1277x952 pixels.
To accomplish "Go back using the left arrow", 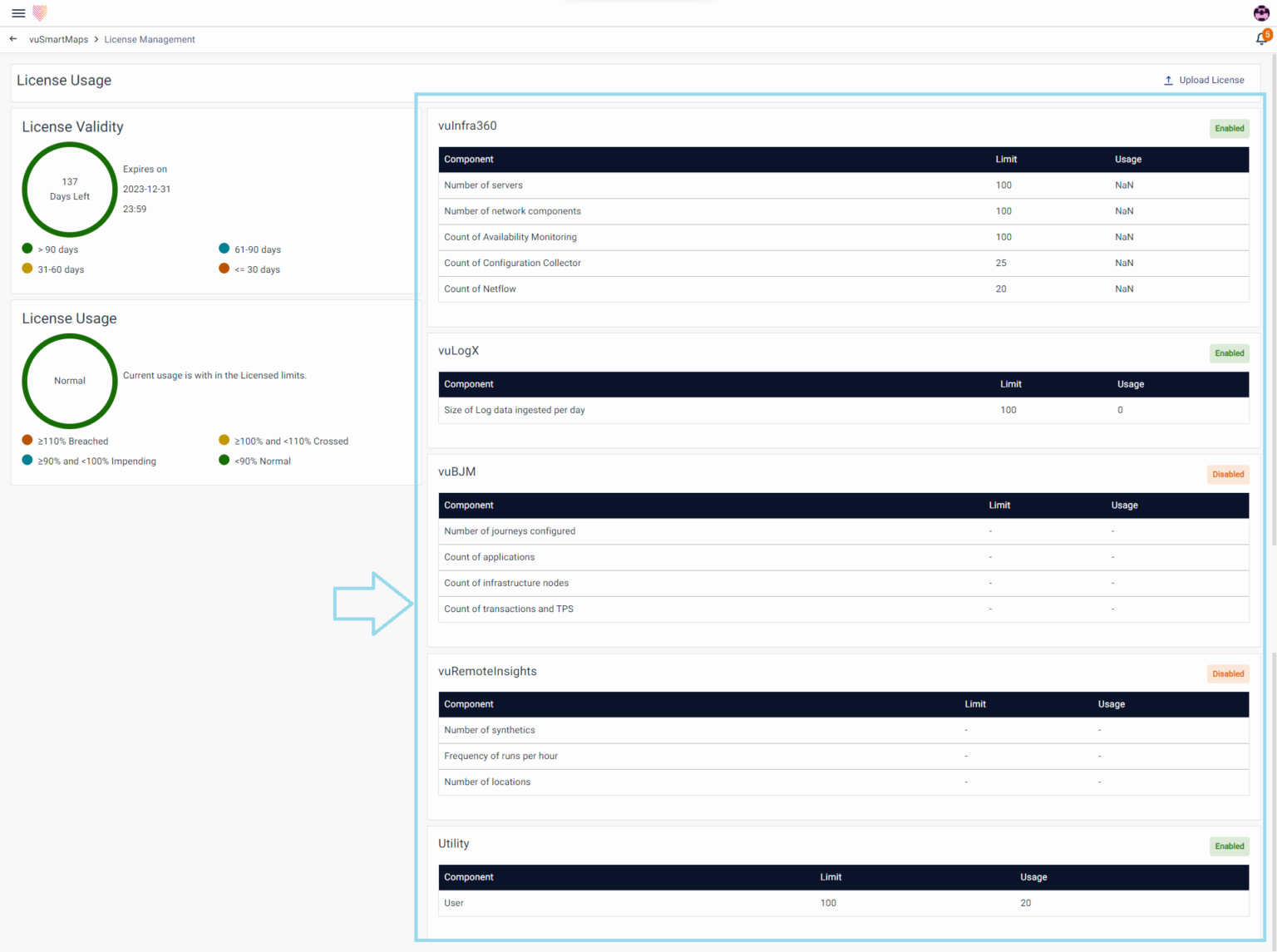I will click(x=13, y=39).
